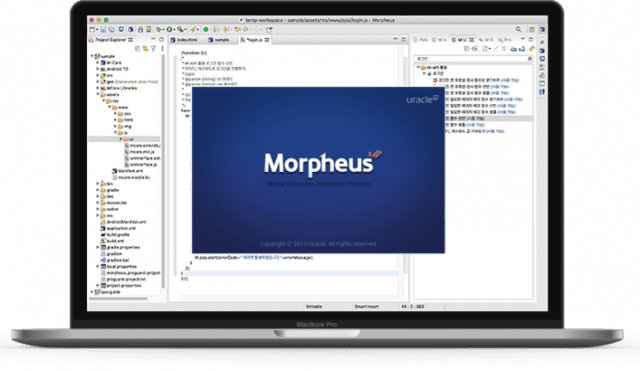Expand the src folder in project tree
Viewport: 640px width, 371px height.
click(x=98, y=76)
